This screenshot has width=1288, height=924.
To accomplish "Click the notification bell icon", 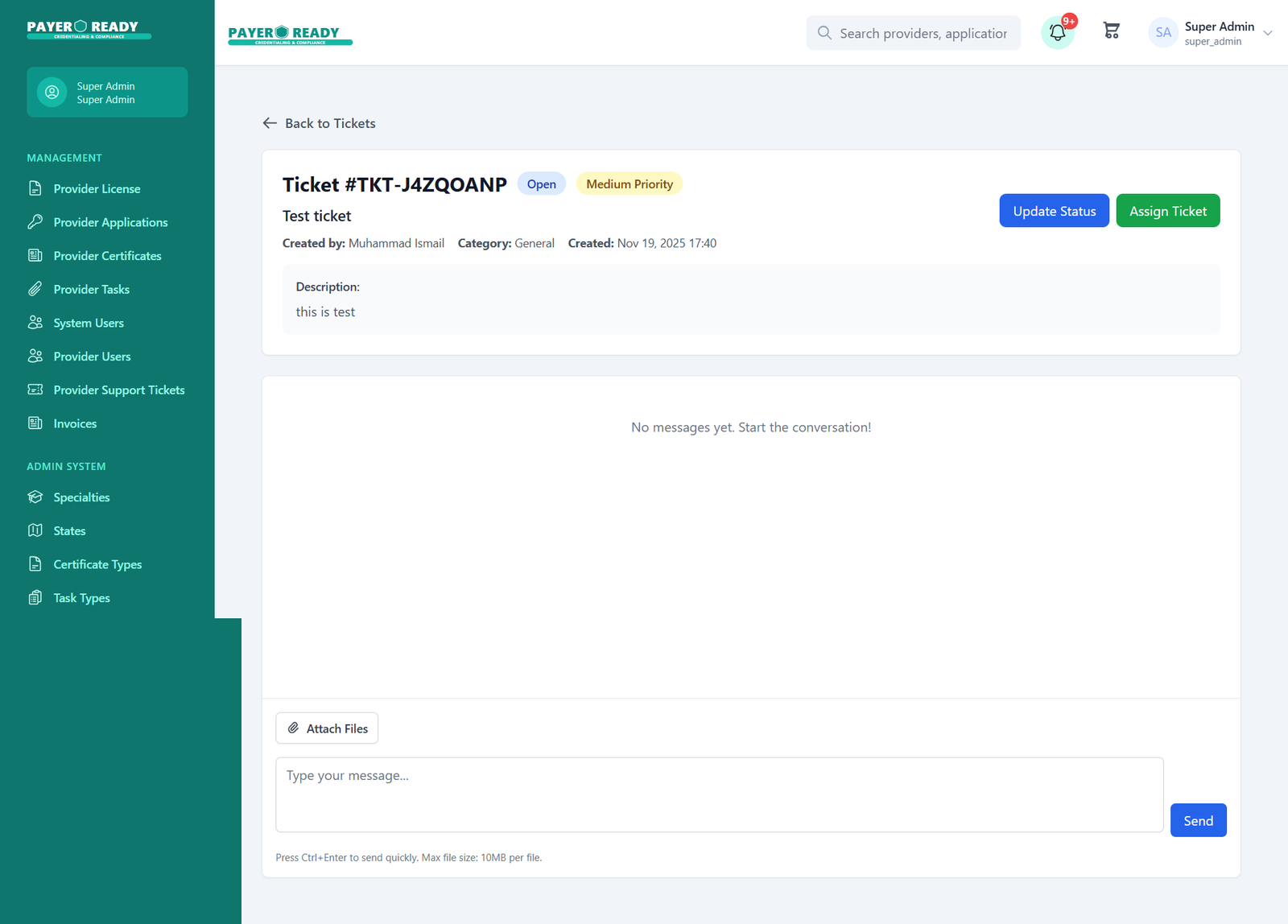I will 1057,33.
